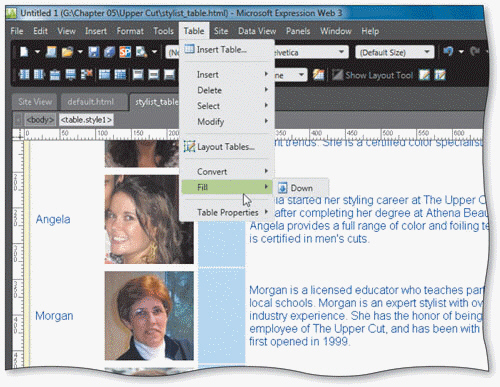The image size is (500, 387).
Task: Expand the Select submenu
Action: point(227,106)
